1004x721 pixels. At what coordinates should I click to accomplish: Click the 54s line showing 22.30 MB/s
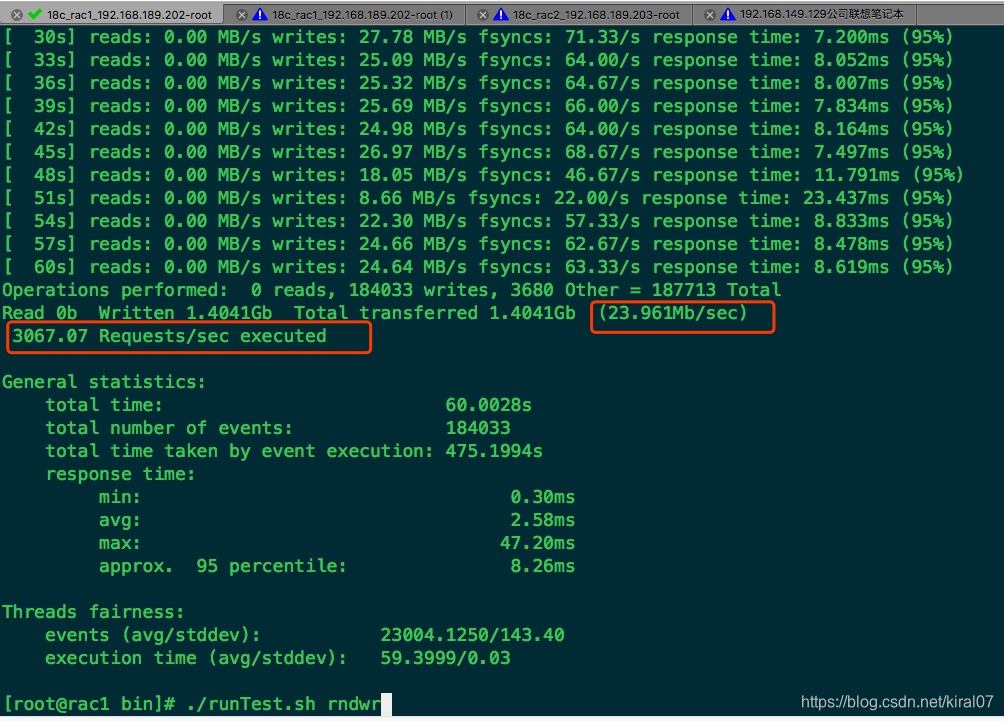(x=478, y=221)
